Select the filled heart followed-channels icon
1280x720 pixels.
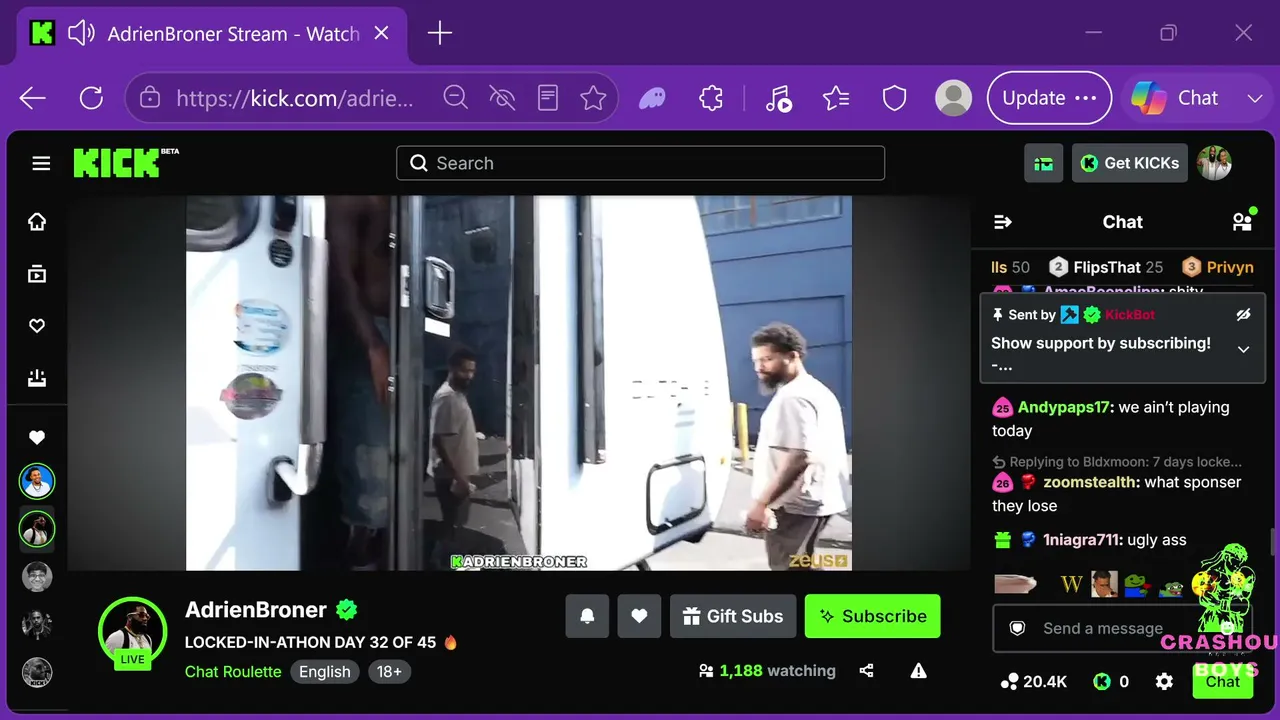[x=37, y=437]
